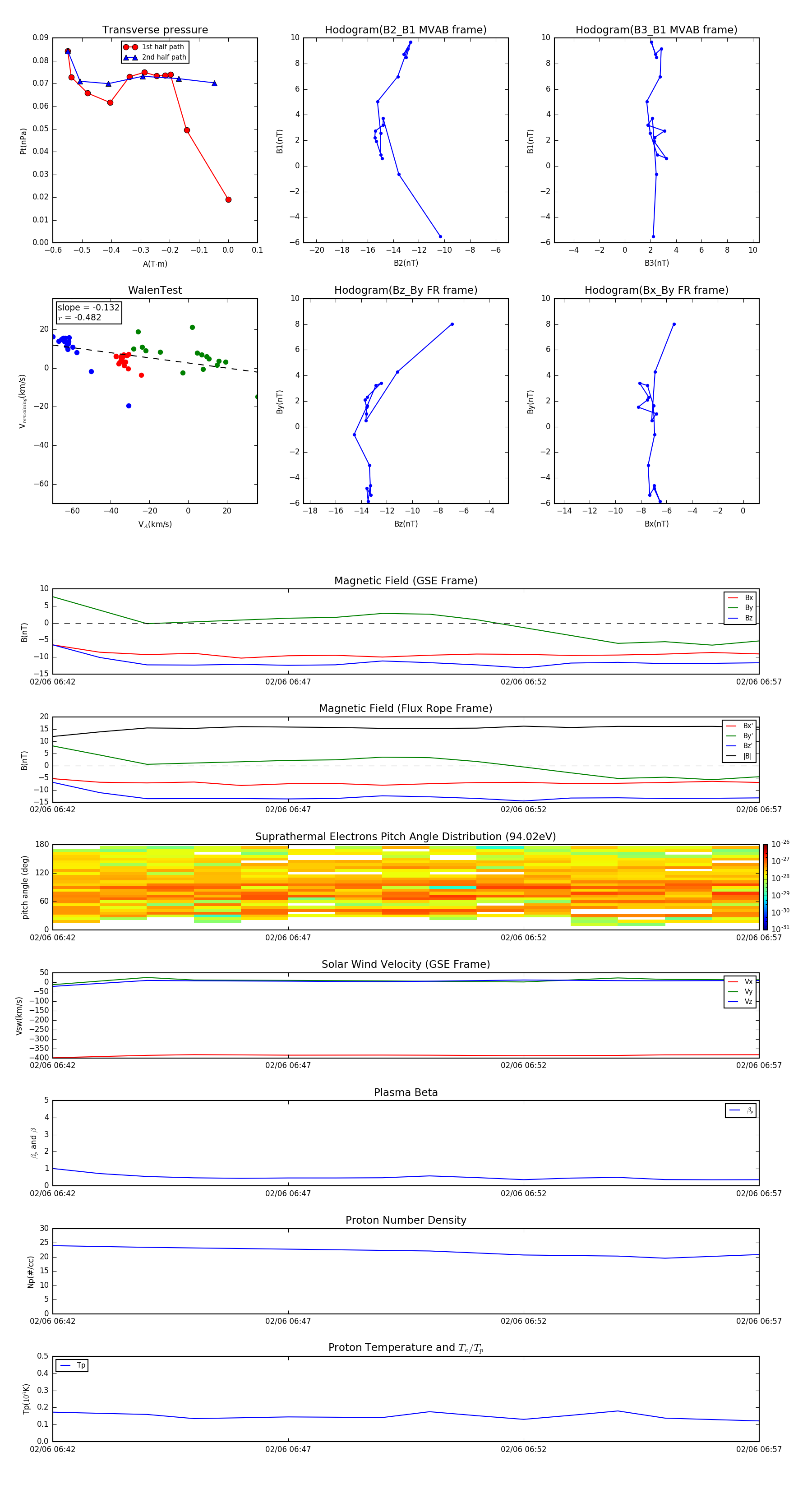
Task: Click the "Magnetic Field (GSE Frame)" title
Action: click(x=406, y=581)
